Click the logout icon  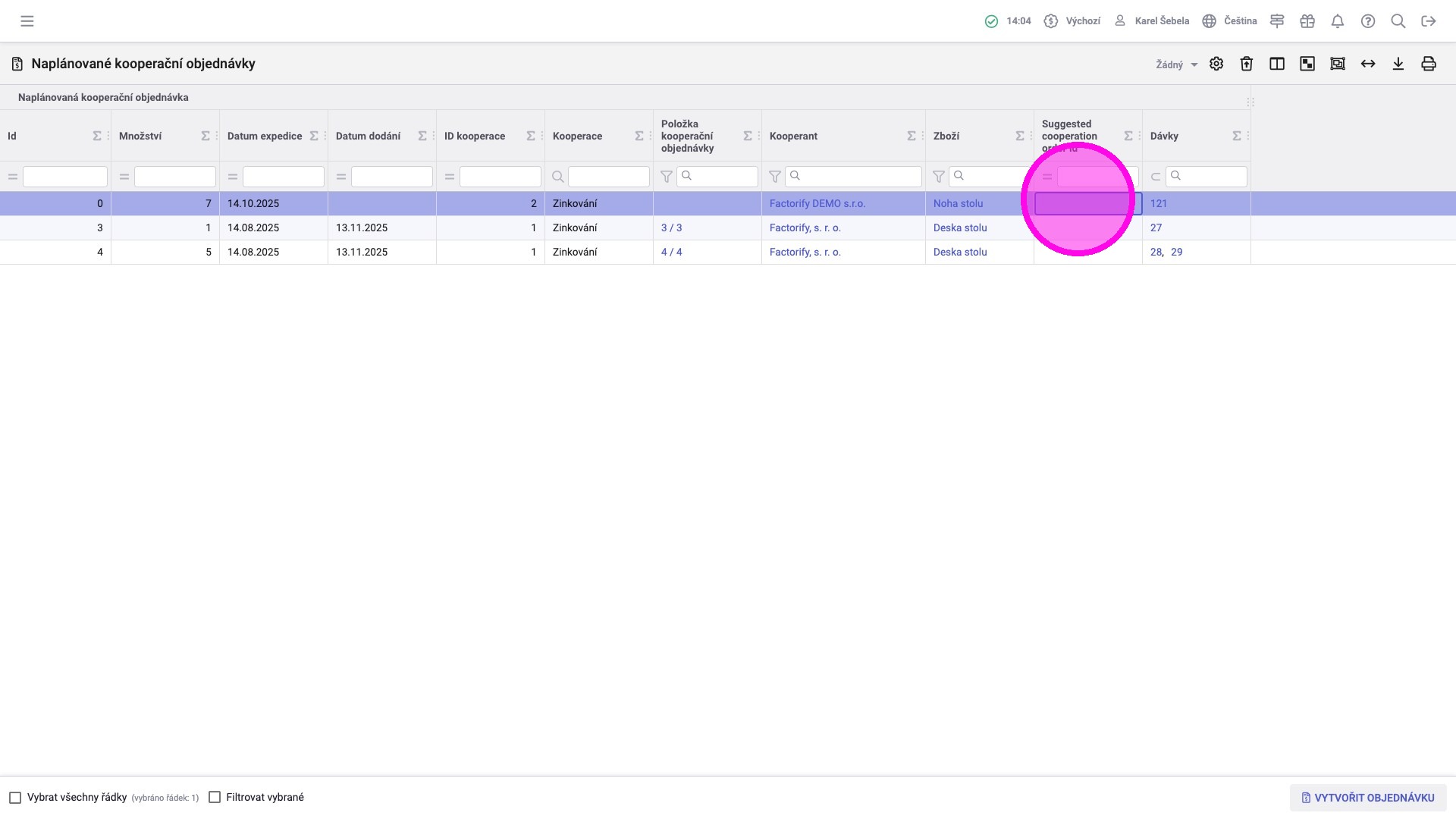(1429, 21)
